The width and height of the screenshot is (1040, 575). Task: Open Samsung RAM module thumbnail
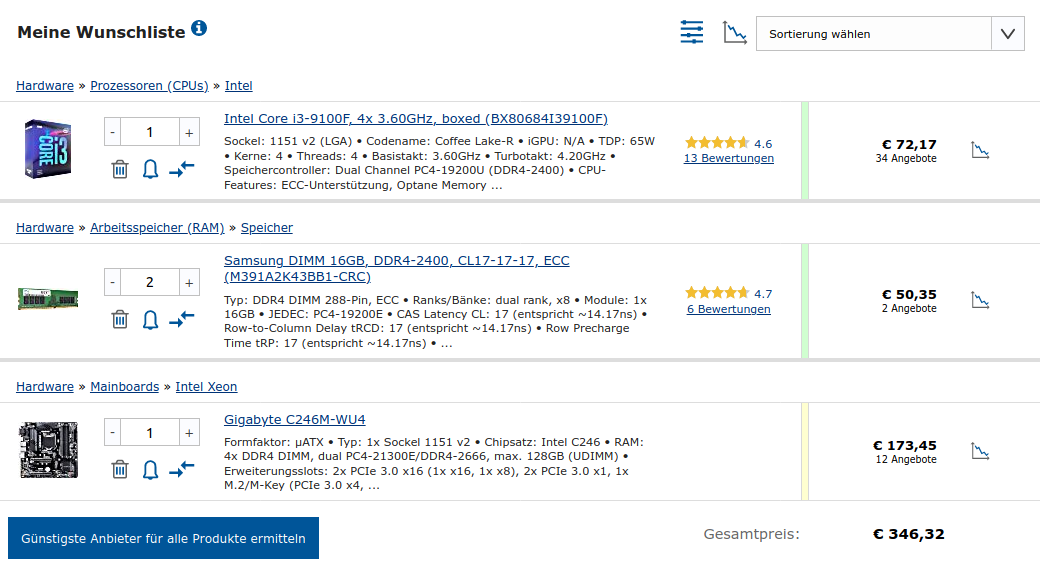pyautogui.click(x=48, y=299)
